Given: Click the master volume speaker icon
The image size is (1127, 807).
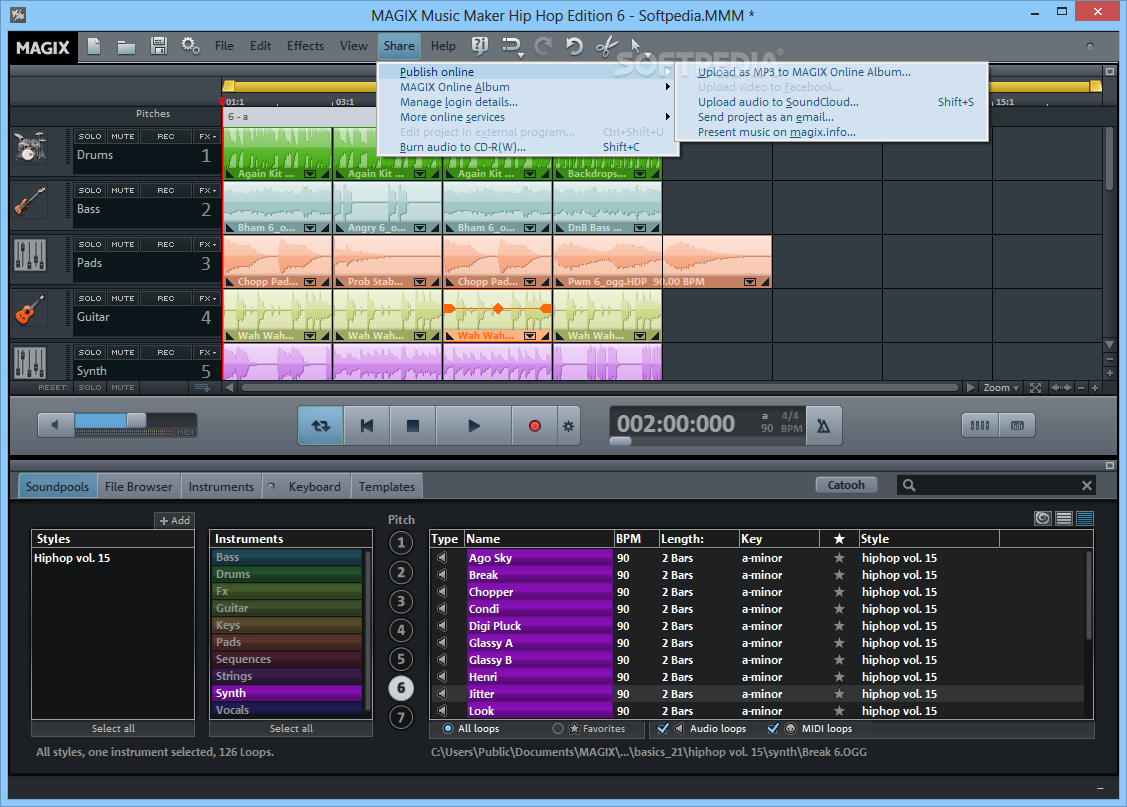Looking at the screenshot, I should click(55, 425).
